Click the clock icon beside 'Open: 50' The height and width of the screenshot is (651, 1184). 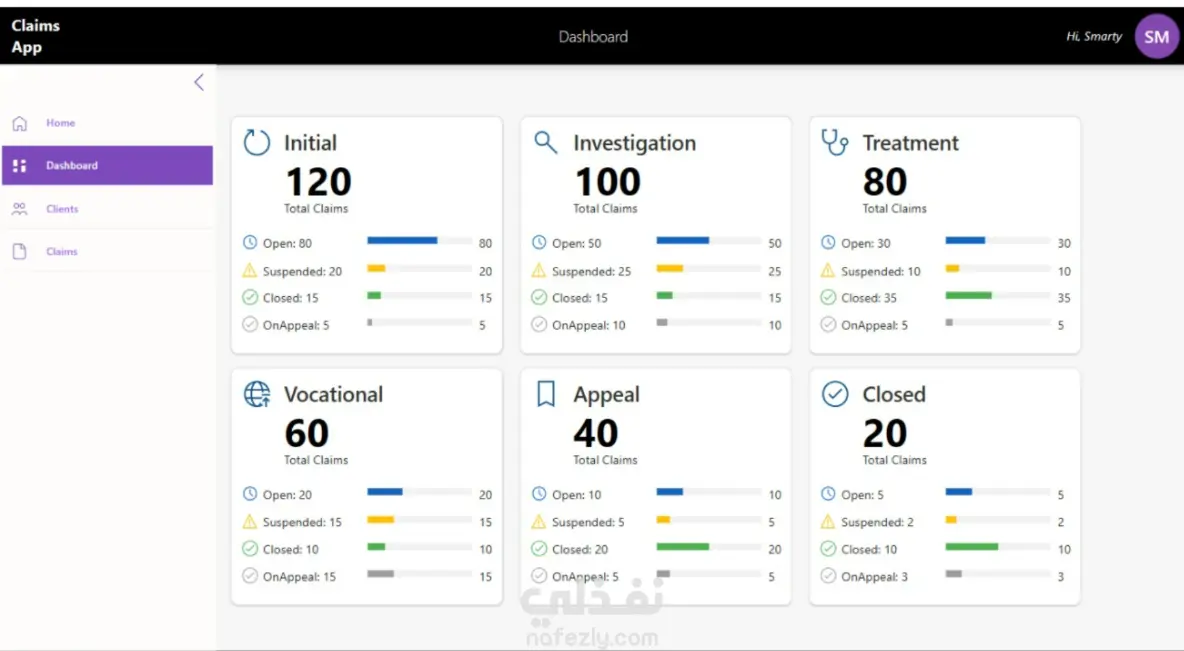click(538, 242)
